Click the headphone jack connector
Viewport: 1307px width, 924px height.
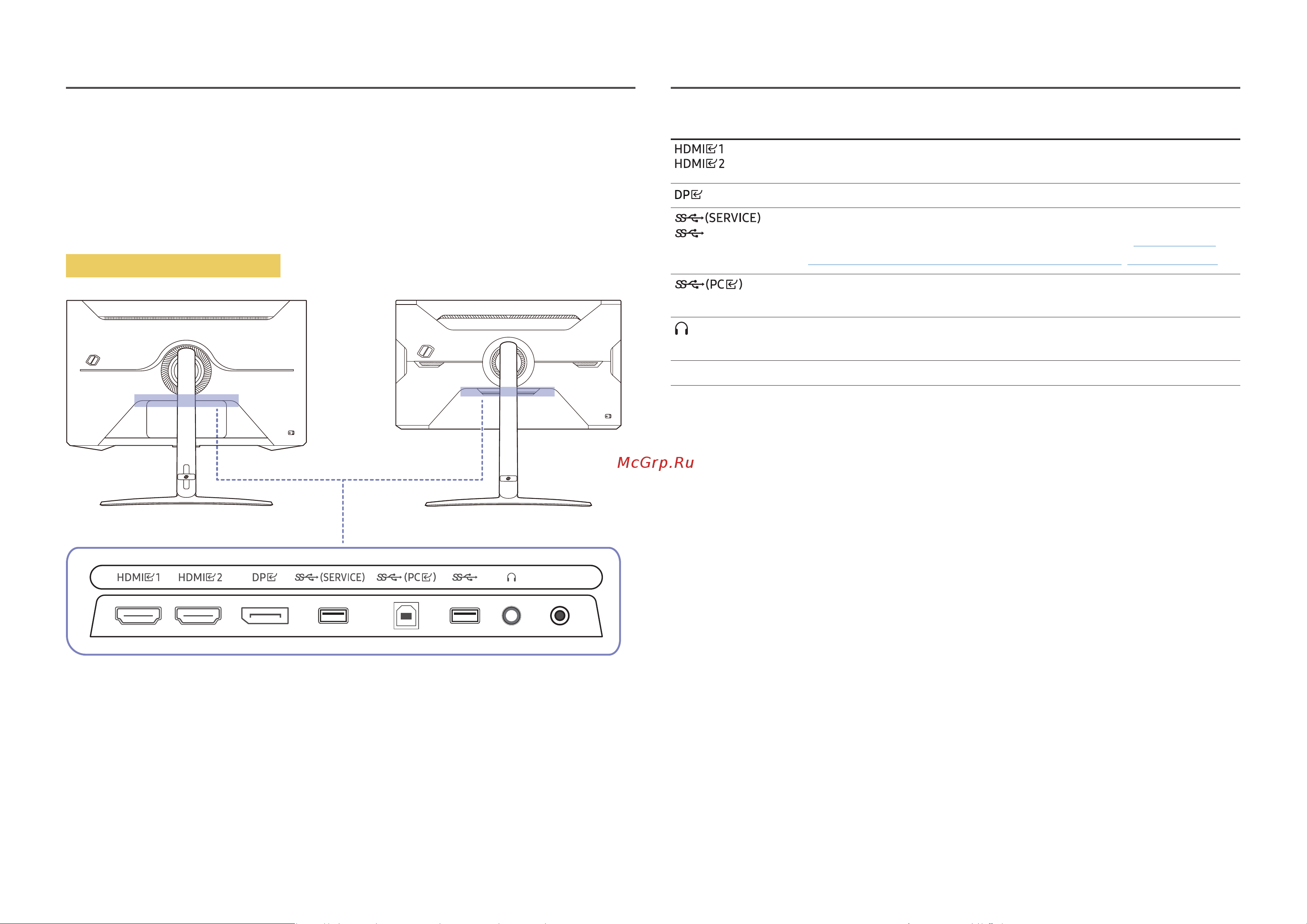(511, 616)
